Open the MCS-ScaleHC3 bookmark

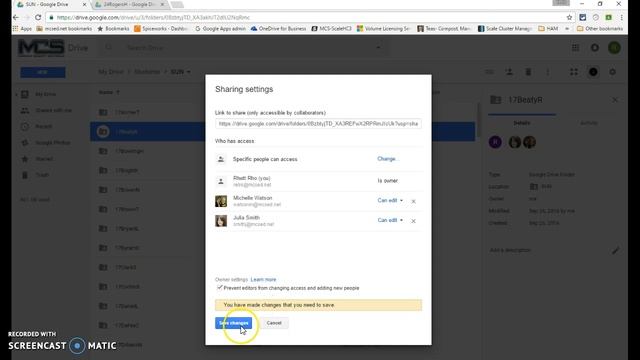click(x=331, y=29)
